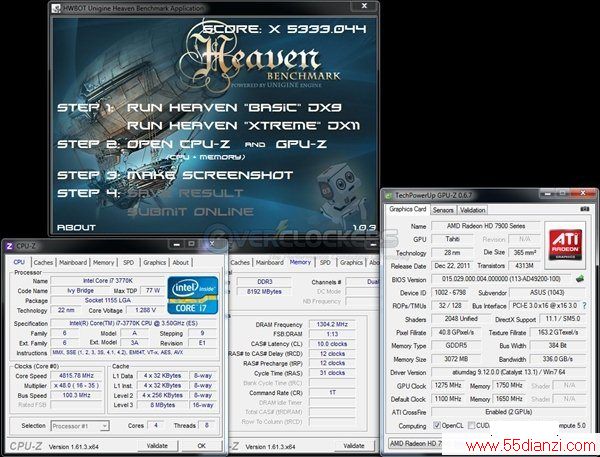This screenshot has height=457, width=600.
Task: Toggle the OpenCL checkbox in GPU-Z
Action: coord(437,425)
